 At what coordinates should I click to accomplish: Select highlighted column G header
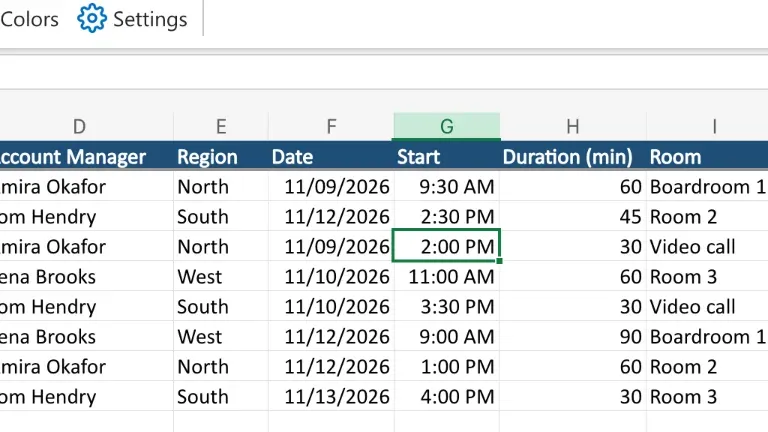[447, 126]
